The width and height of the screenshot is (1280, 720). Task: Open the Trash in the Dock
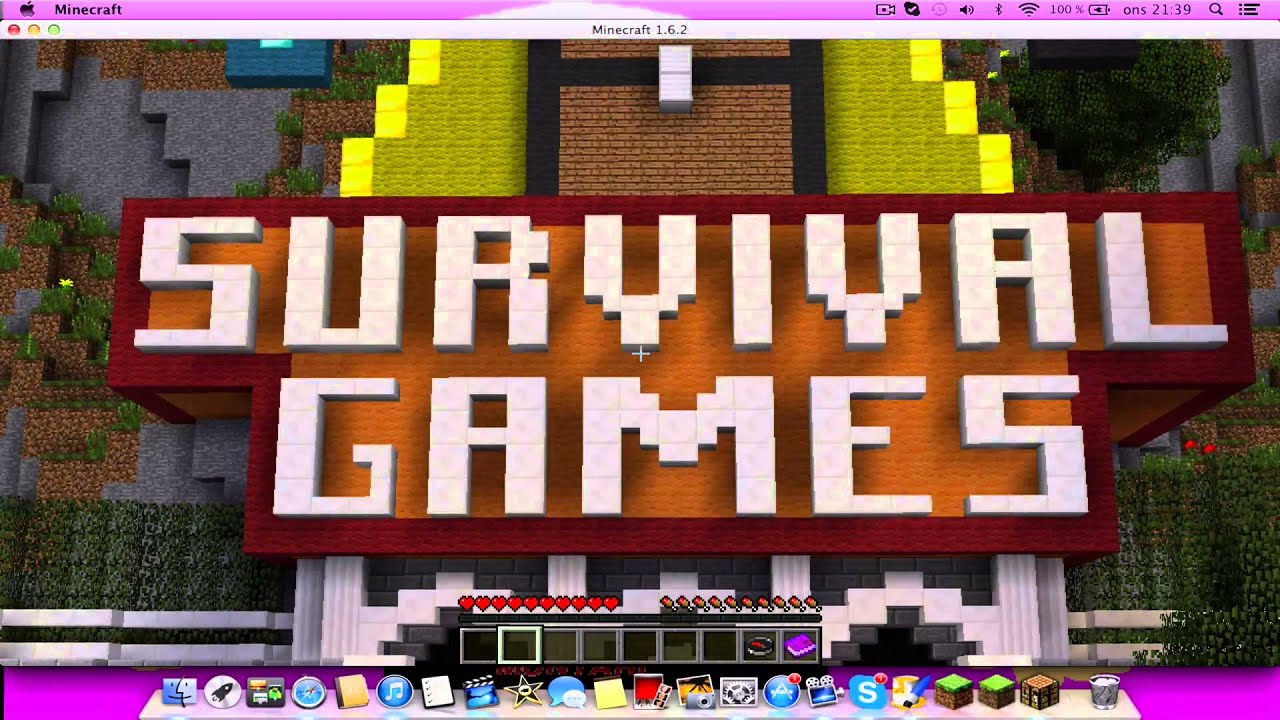pyautogui.click(x=1104, y=692)
